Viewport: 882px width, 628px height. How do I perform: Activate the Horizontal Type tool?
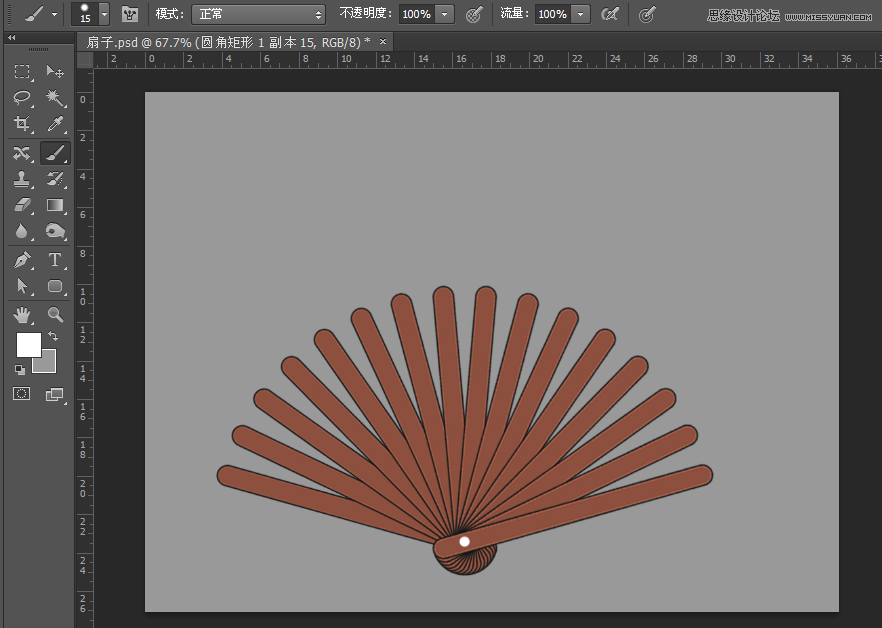pos(55,260)
